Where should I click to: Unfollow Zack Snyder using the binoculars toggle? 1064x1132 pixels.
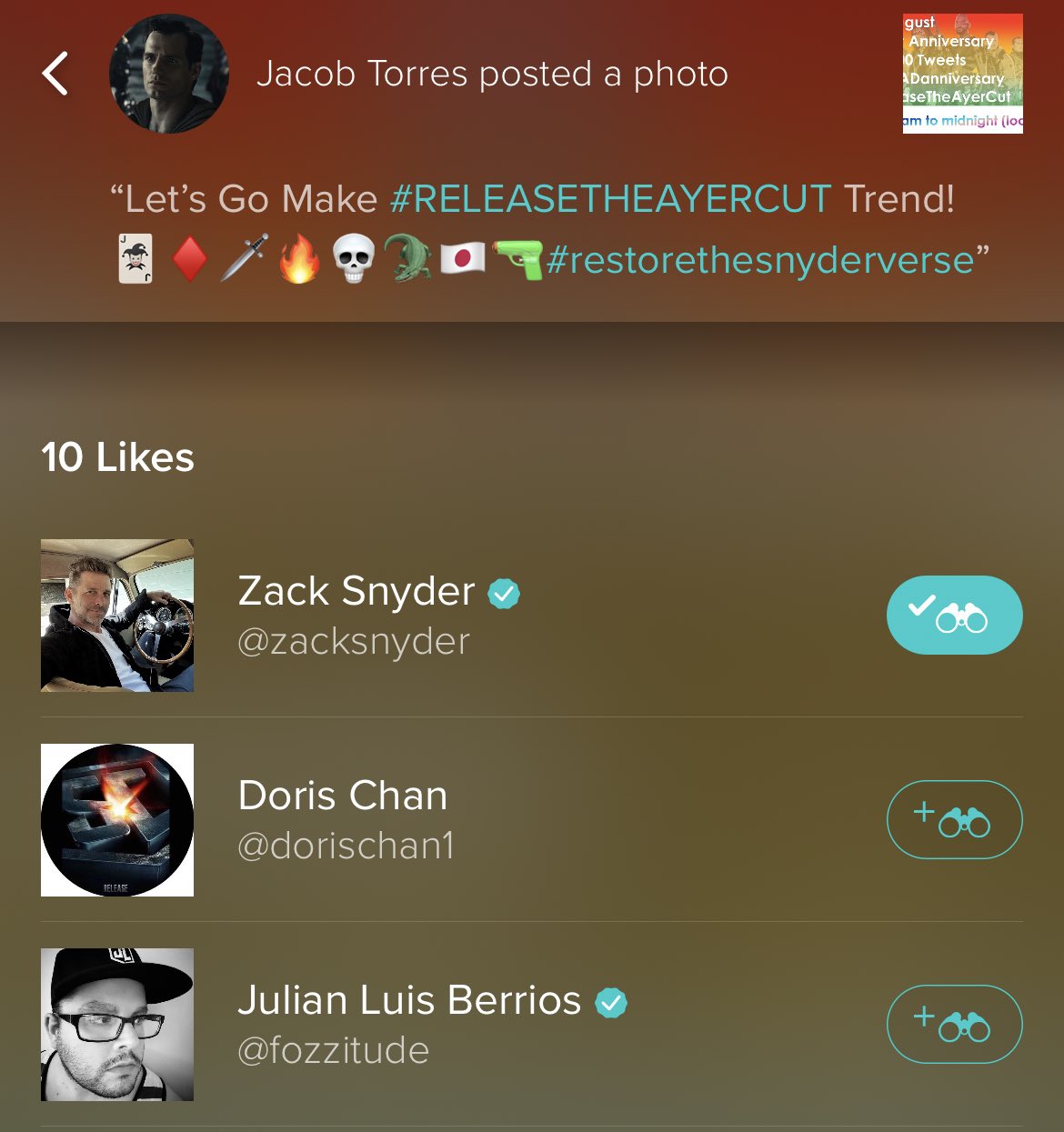tap(954, 615)
